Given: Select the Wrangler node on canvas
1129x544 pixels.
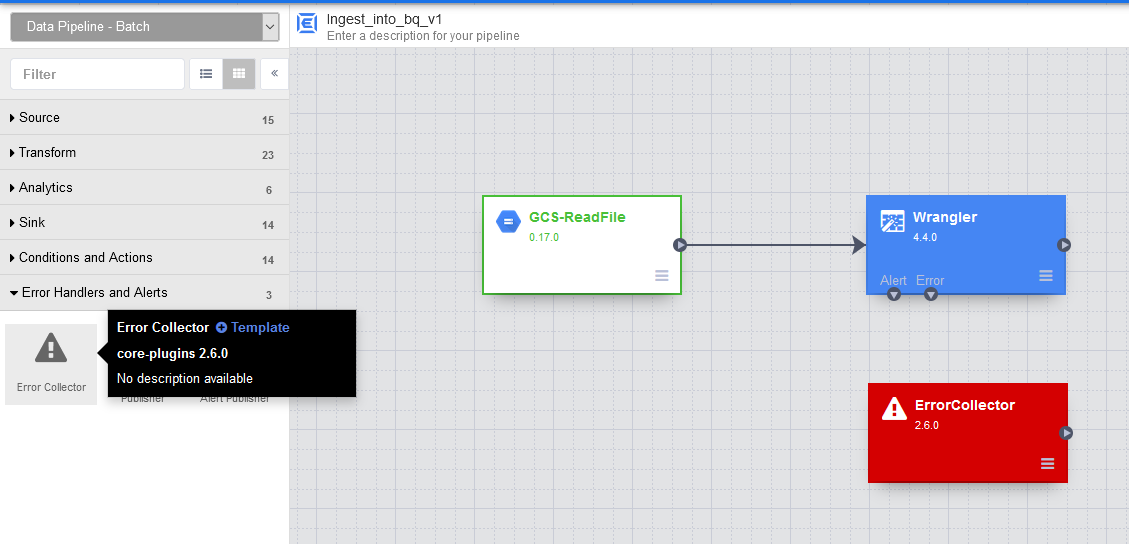Looking at the screenshot, I should tap(966, 245).
